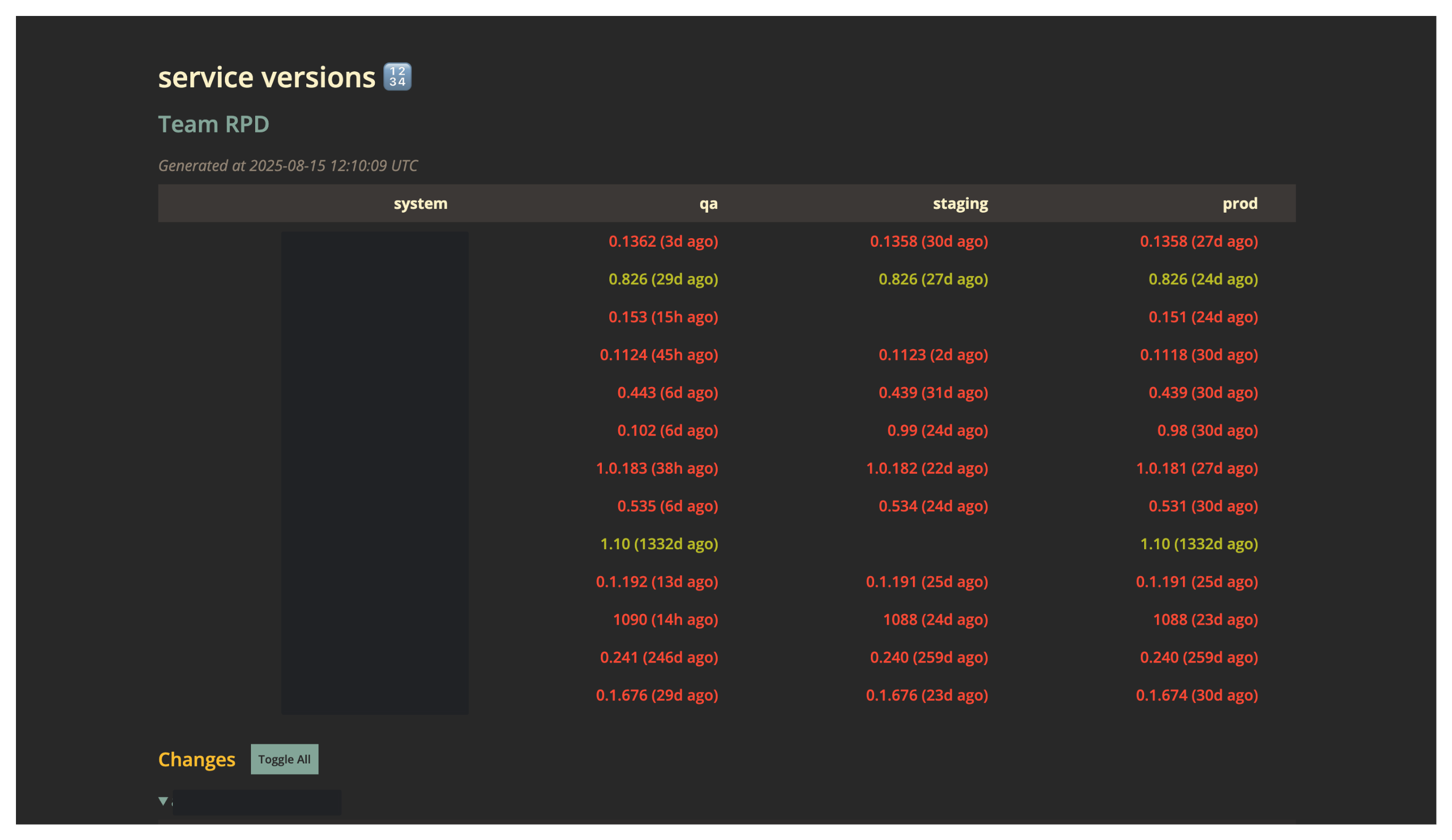Click the staging column header
1452x840 pixels.
(960, 203)
